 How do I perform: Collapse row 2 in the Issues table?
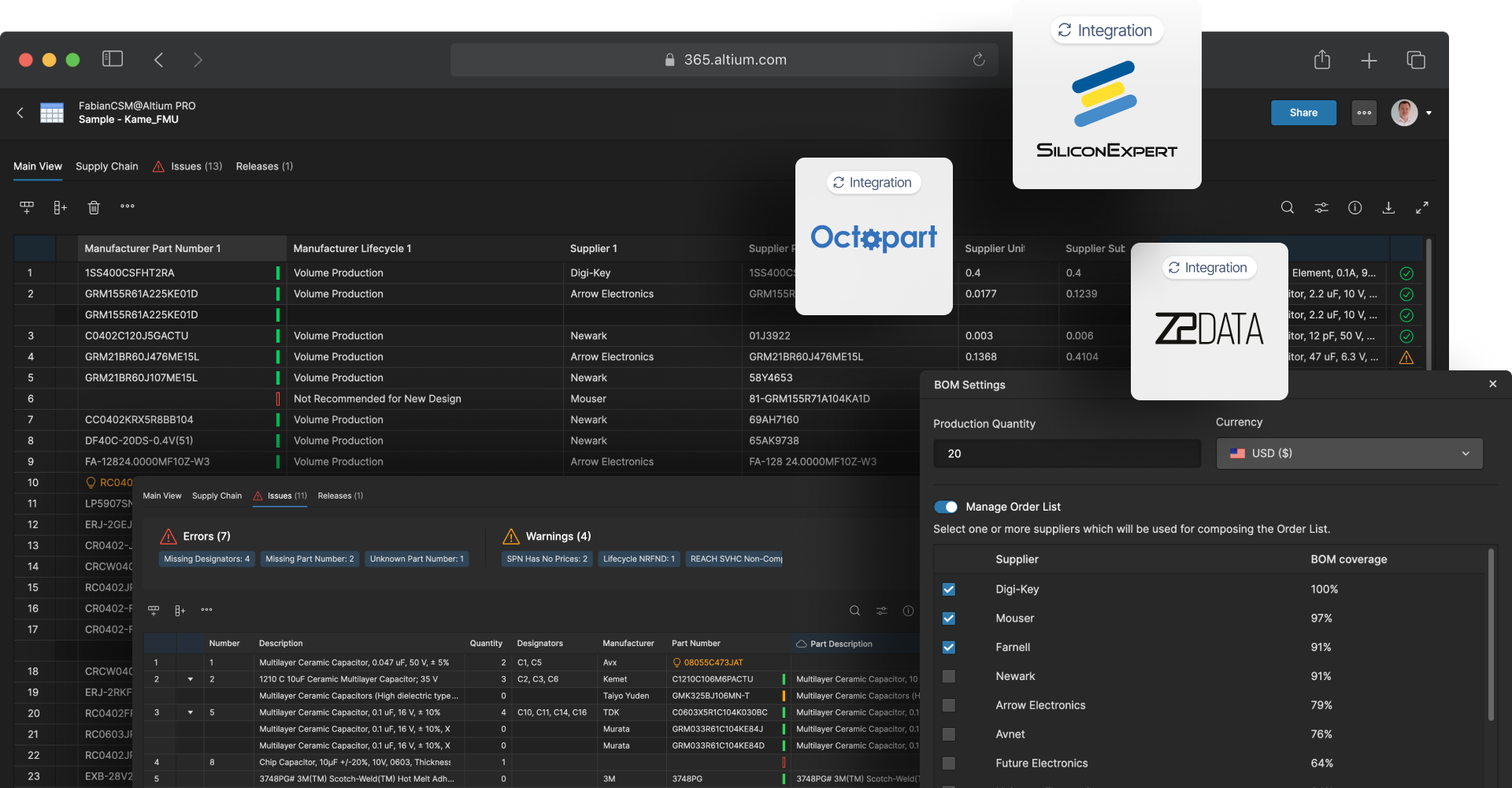coord(191,679)
